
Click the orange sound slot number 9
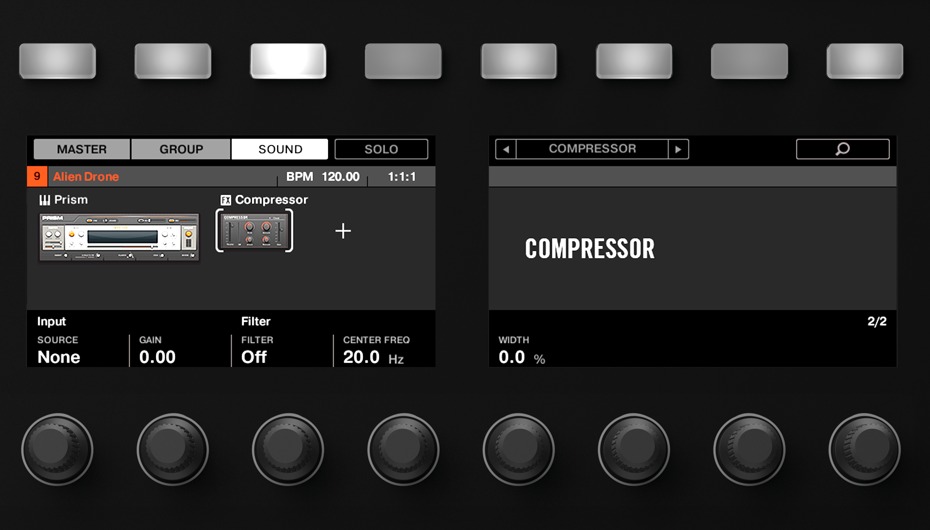[x=37, y=176]
